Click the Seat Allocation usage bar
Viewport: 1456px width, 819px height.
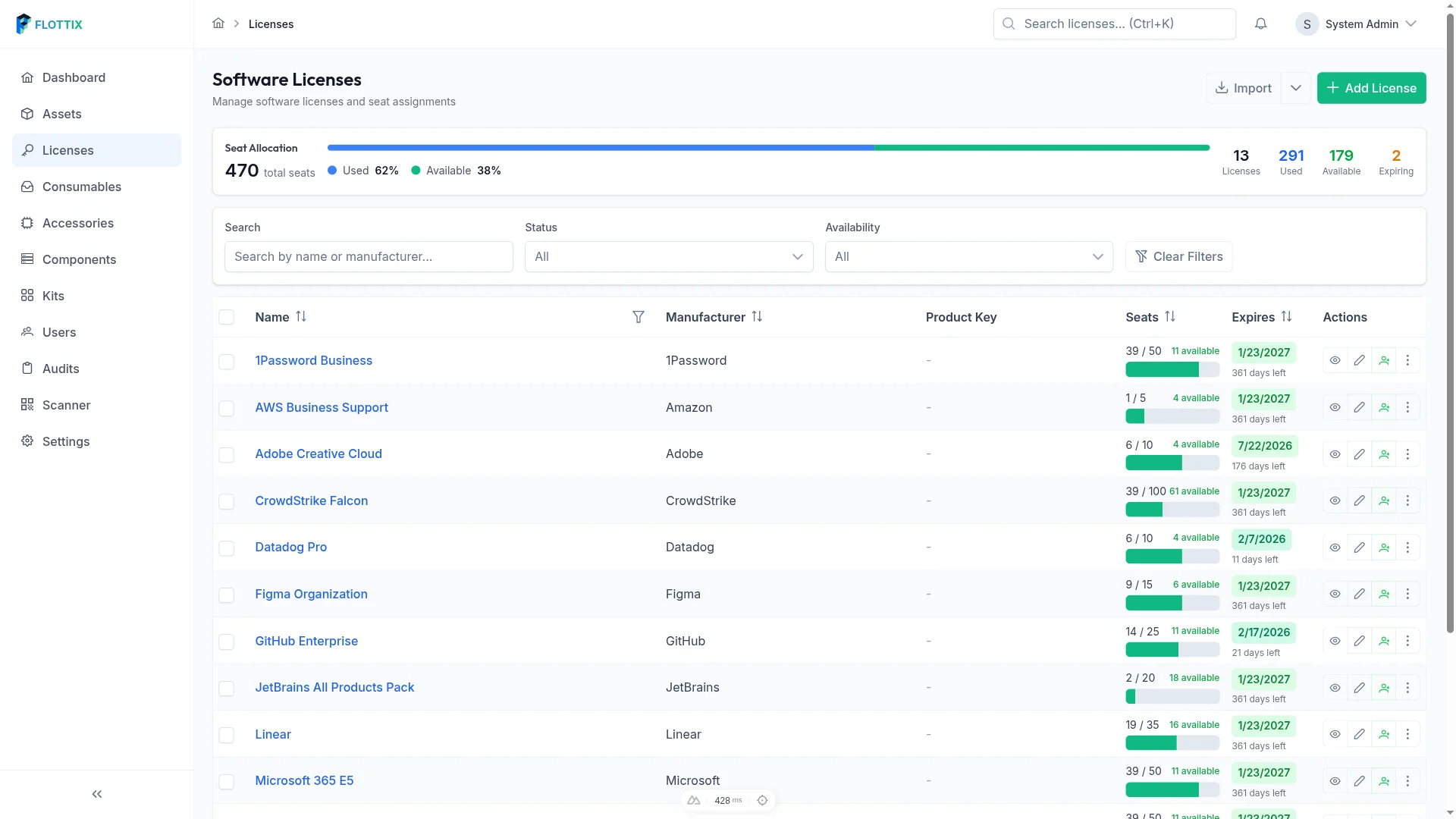[767, 148]
